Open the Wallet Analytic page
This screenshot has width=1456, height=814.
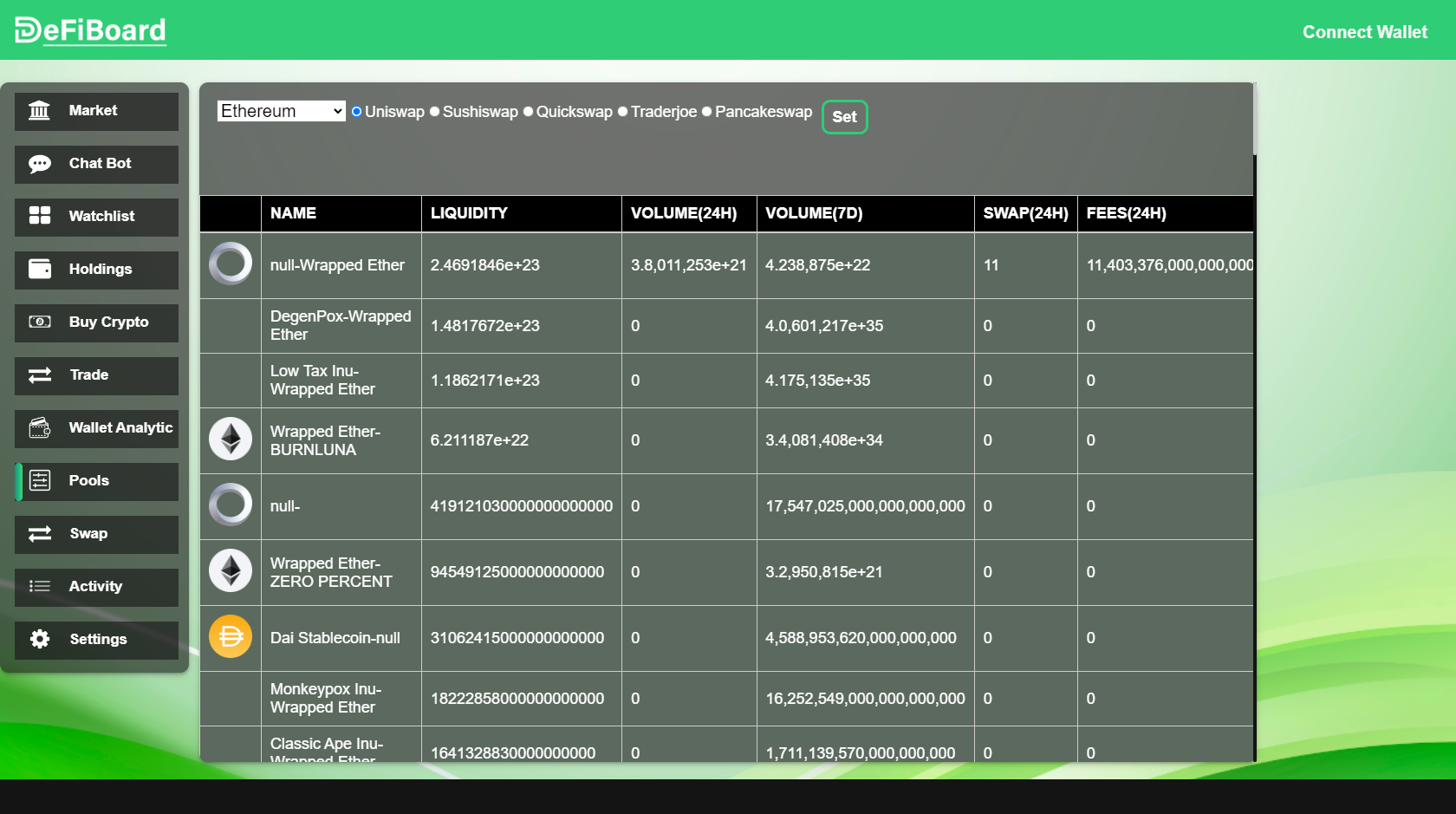(x=96, y=429)
